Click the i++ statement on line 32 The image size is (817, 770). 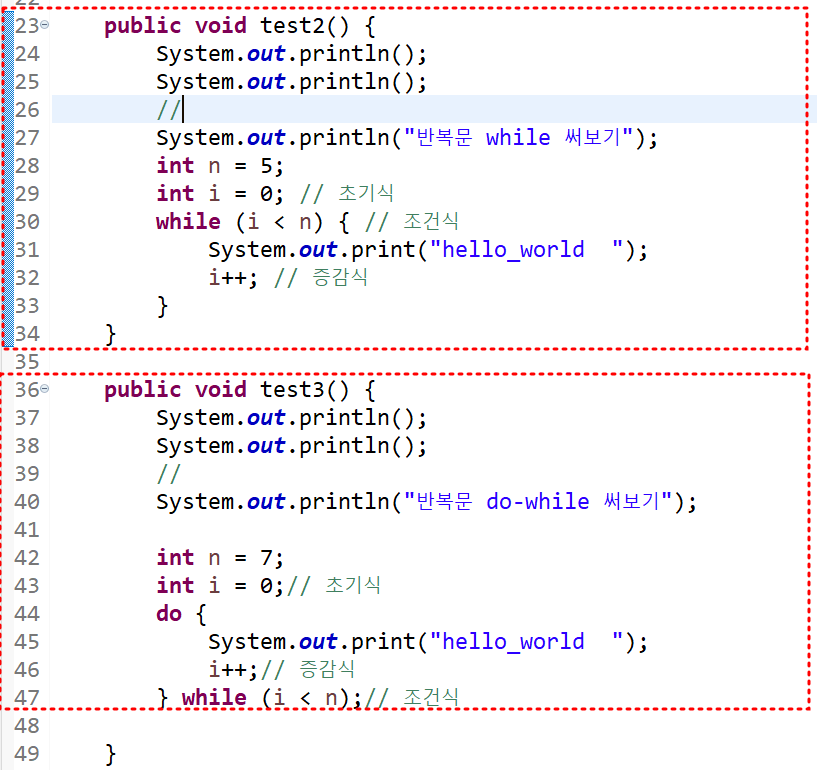pos(233,277)
